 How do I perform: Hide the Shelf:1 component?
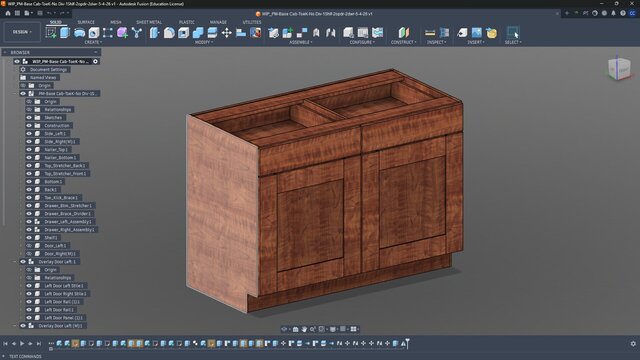click(29, 238)
